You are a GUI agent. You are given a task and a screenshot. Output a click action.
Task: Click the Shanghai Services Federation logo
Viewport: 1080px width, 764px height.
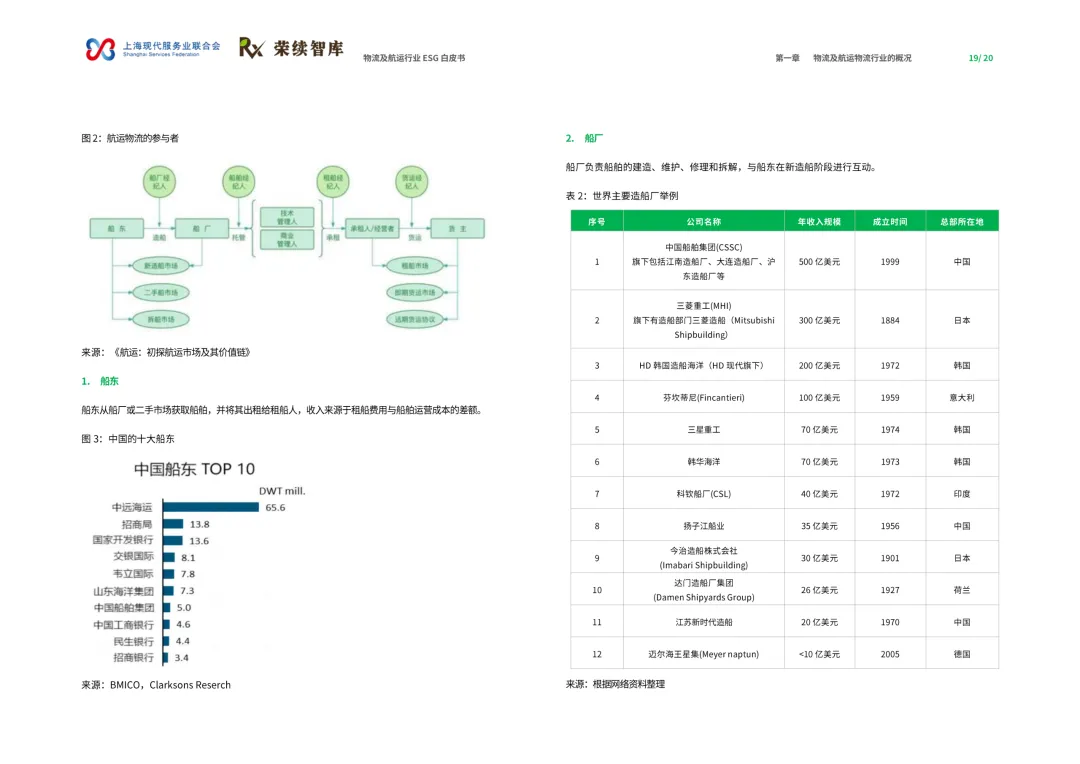[153, 49]
